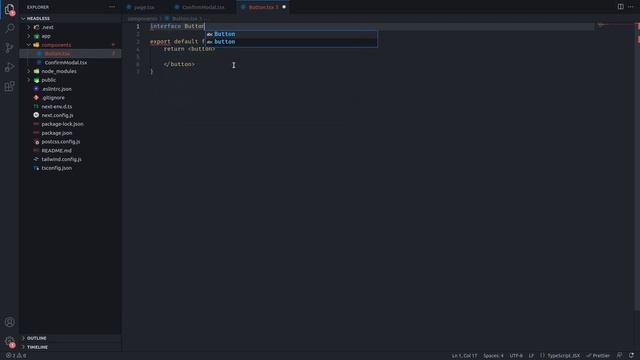640x360 pixels.
Task: Open the Search view in the activity bar
Action: click(9, 28)
